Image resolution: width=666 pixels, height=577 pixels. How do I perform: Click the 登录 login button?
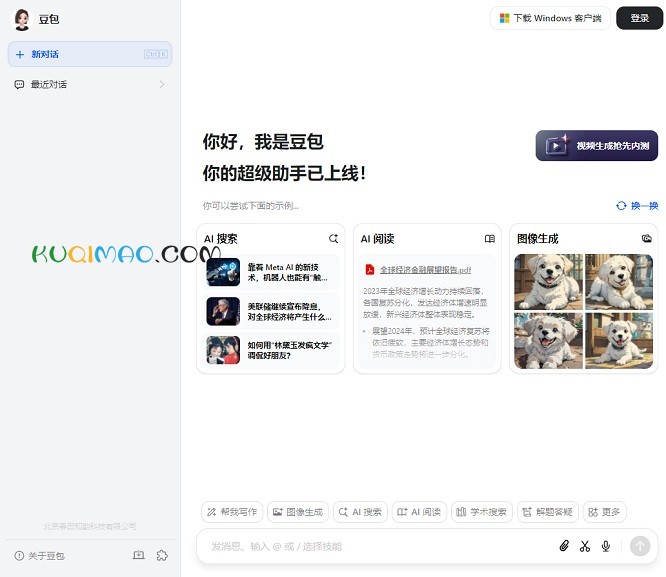coord(639,18)
